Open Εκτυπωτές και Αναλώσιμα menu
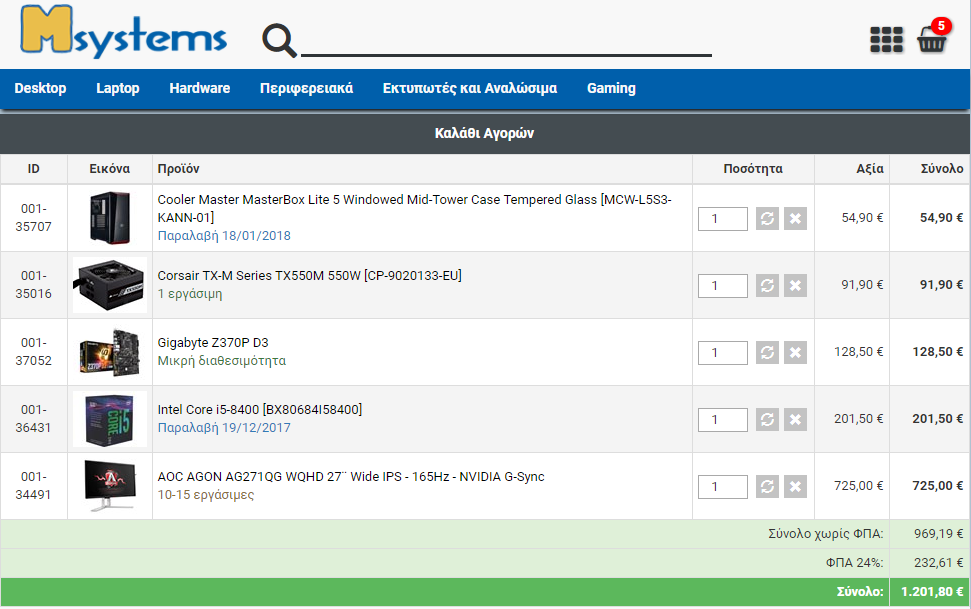The height and width of the screenshot is (609, 971). coord(470,88)
